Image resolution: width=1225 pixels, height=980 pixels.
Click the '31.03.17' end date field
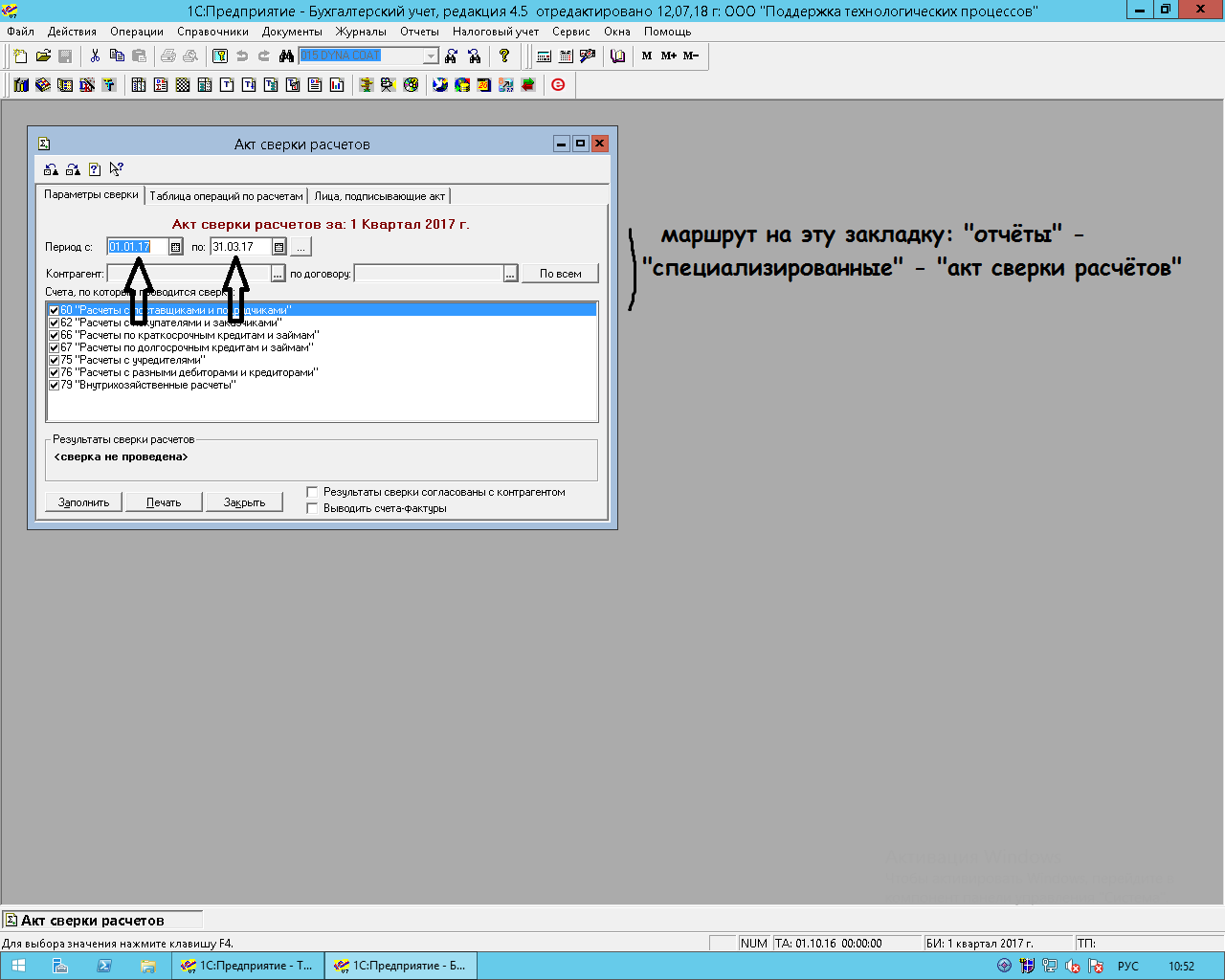(x=239, y=247)
